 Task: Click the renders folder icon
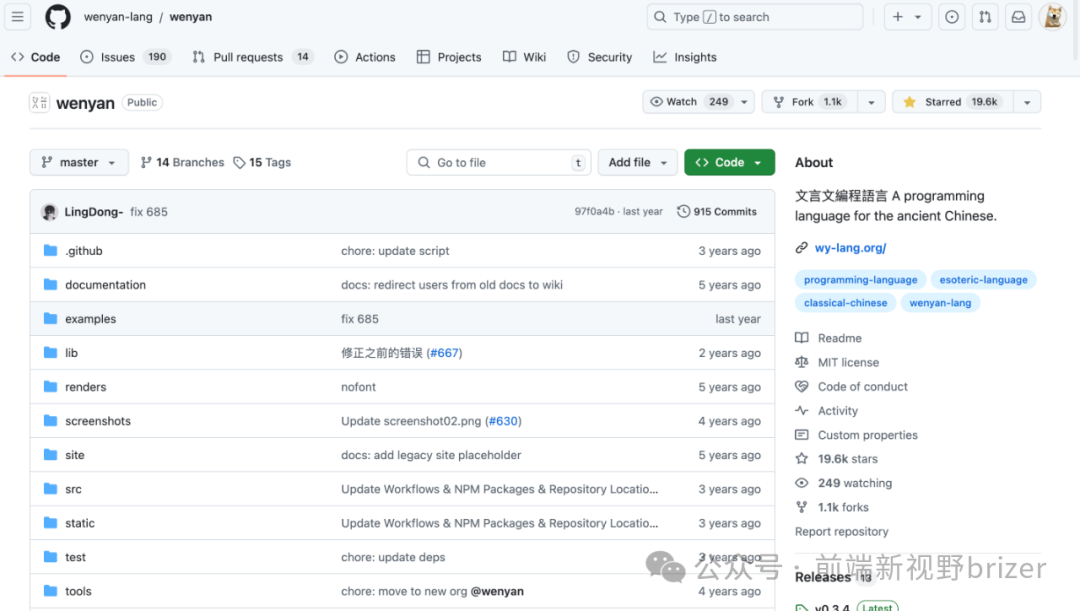tap(50, 386)
